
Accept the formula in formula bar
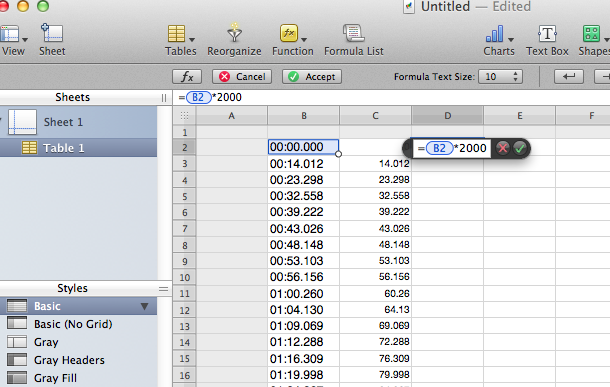point(312,77)
